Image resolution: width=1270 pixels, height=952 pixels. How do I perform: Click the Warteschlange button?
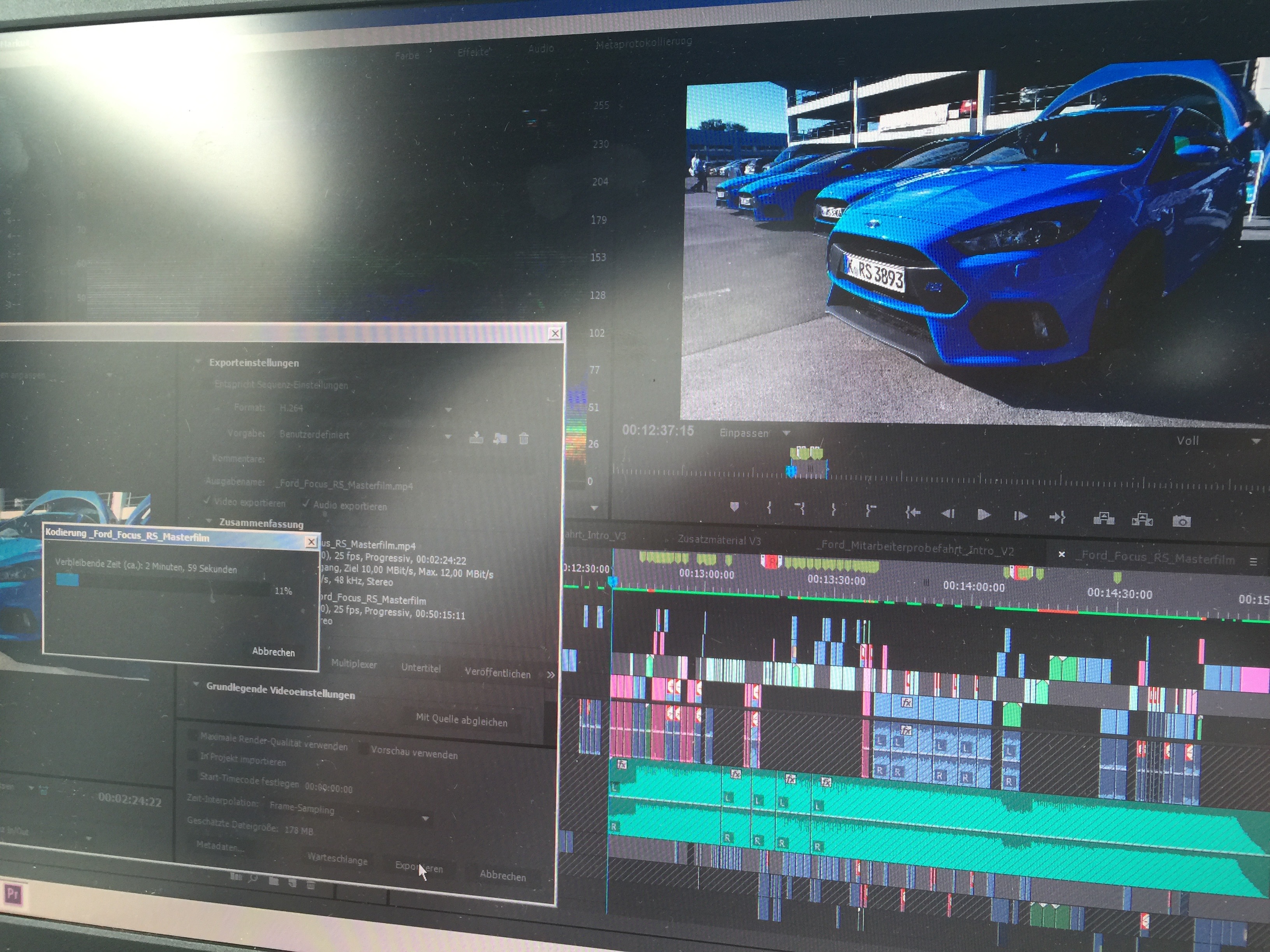337,858
